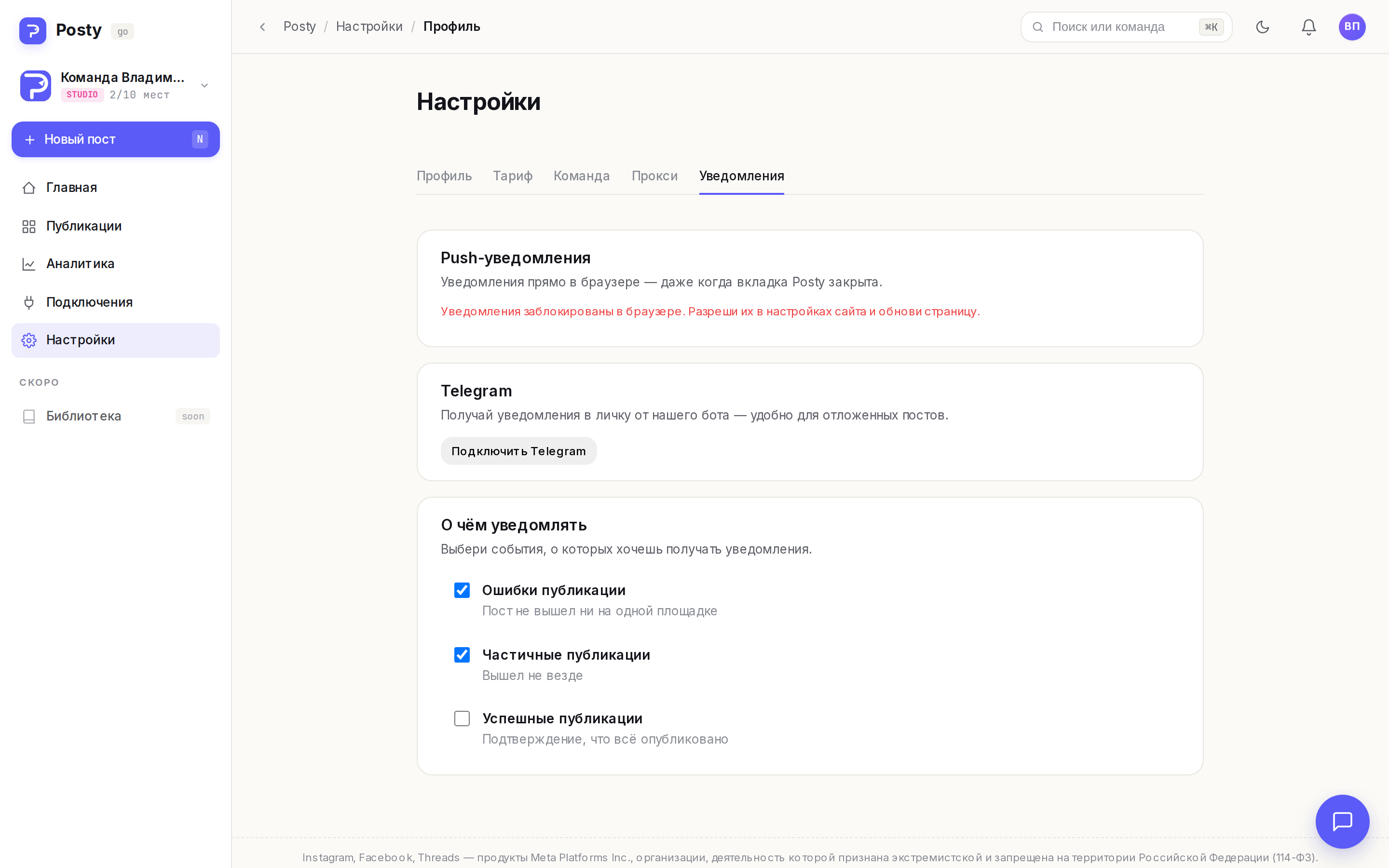
Task: Open the ВП user avatar menu
Action: (x=1352, y=27)
